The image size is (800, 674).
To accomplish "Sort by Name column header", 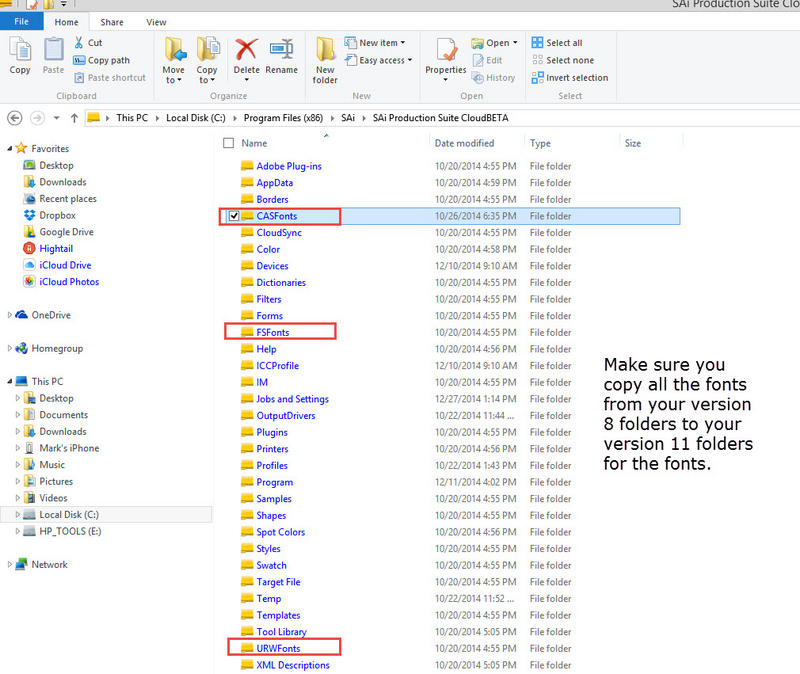I will (254, 143).
